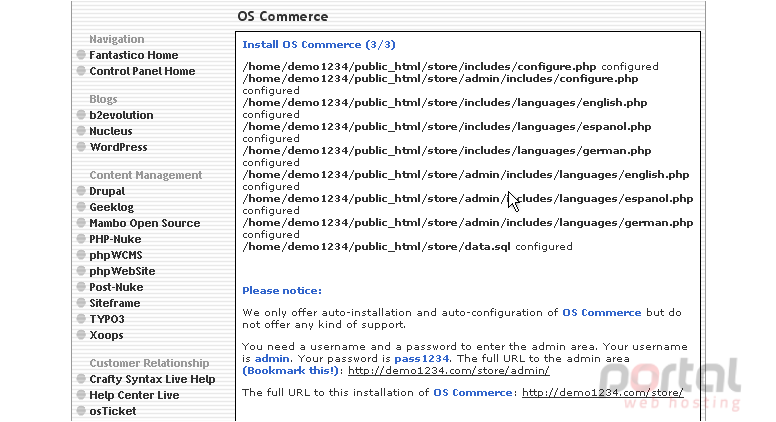
Task: Open Post-Nuke from the sidebar
Action: (116, 287)
